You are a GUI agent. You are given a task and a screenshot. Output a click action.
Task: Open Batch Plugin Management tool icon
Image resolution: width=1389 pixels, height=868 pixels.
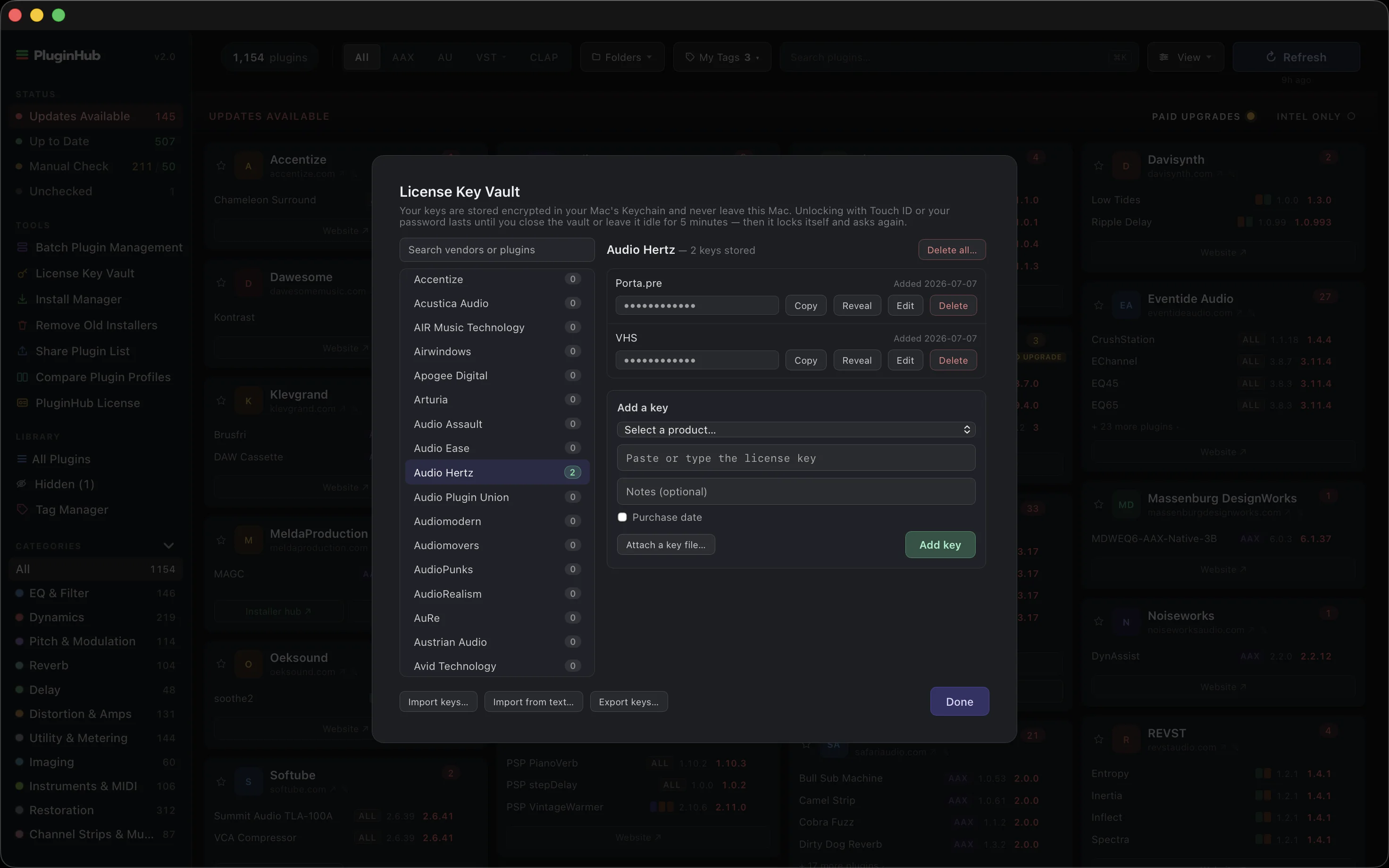tap(22, 247)
